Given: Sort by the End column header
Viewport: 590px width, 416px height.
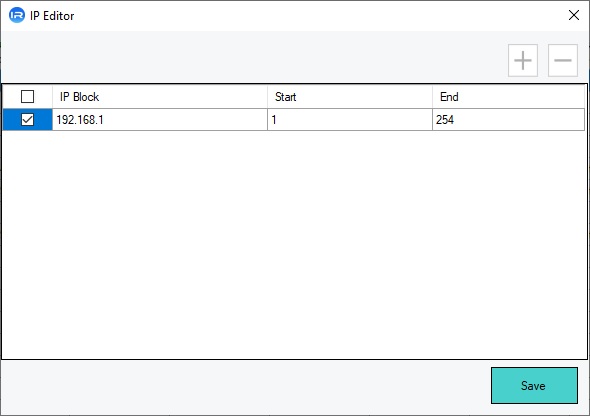Looking at the screenshot, I should coord(509,97).
